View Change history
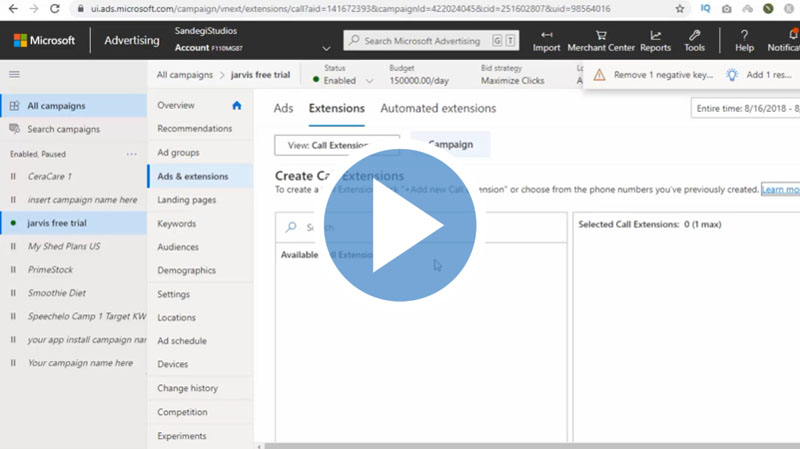 pos(188,388)
